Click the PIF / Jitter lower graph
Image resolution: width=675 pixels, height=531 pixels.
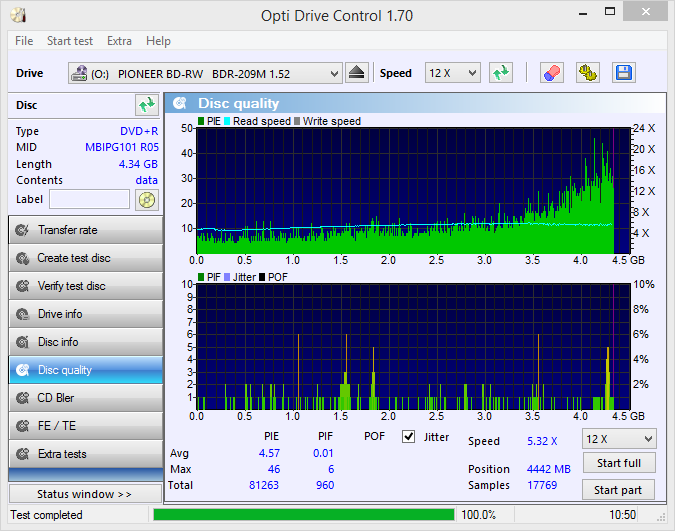(x=413, y=347)
